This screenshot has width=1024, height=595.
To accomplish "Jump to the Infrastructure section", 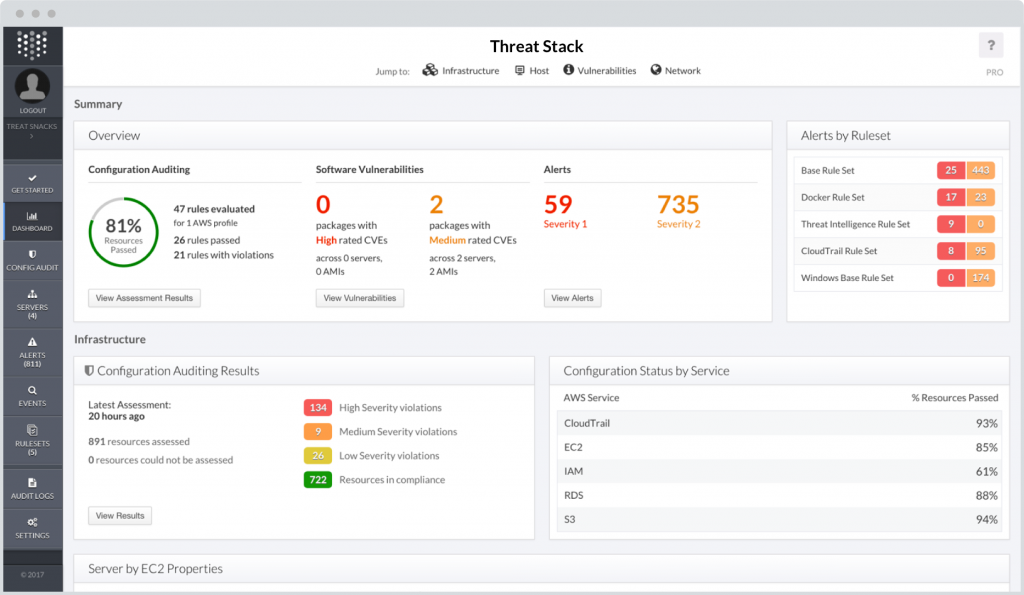I will click(x=461, y=71).
